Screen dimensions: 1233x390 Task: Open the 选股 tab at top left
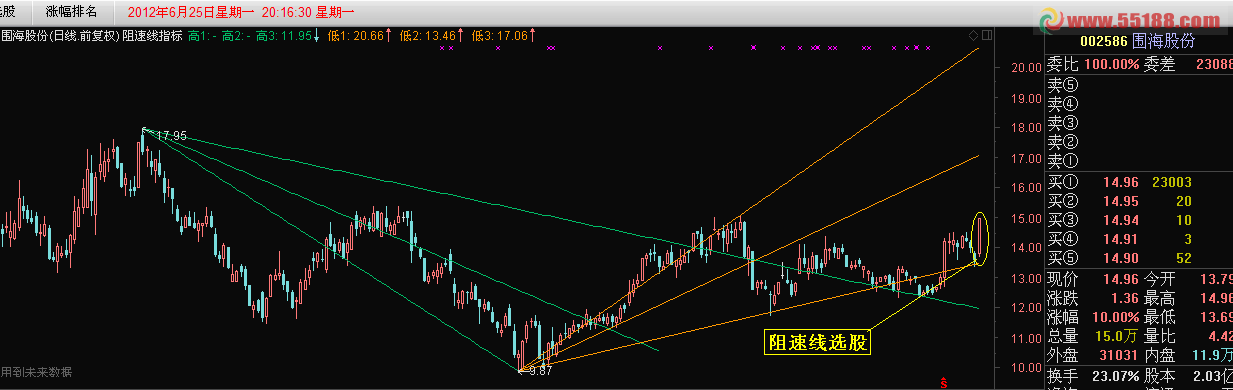point(10,11)
